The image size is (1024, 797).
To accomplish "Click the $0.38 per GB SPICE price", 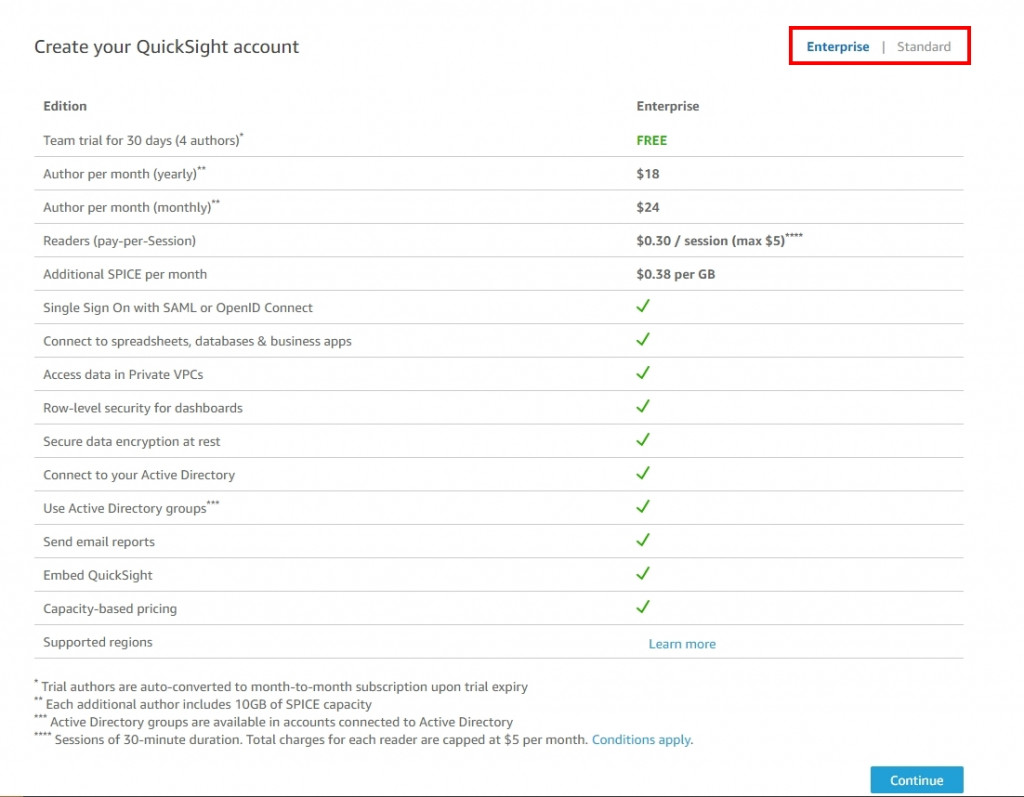I will point(676,274).
